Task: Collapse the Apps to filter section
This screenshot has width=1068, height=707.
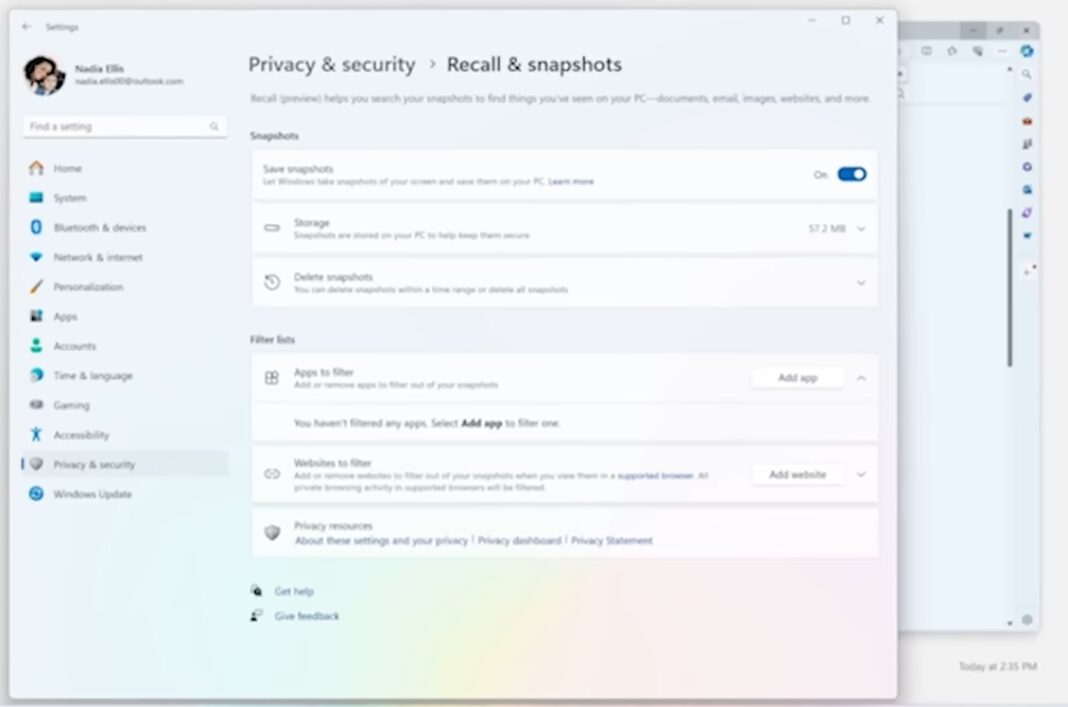Action: coord(860,378)
